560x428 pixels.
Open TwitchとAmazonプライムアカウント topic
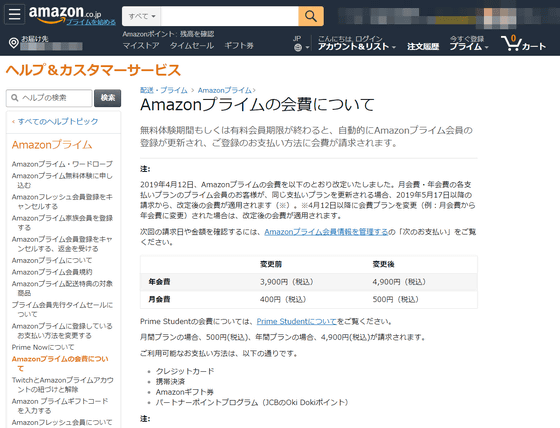pos(62,384)
